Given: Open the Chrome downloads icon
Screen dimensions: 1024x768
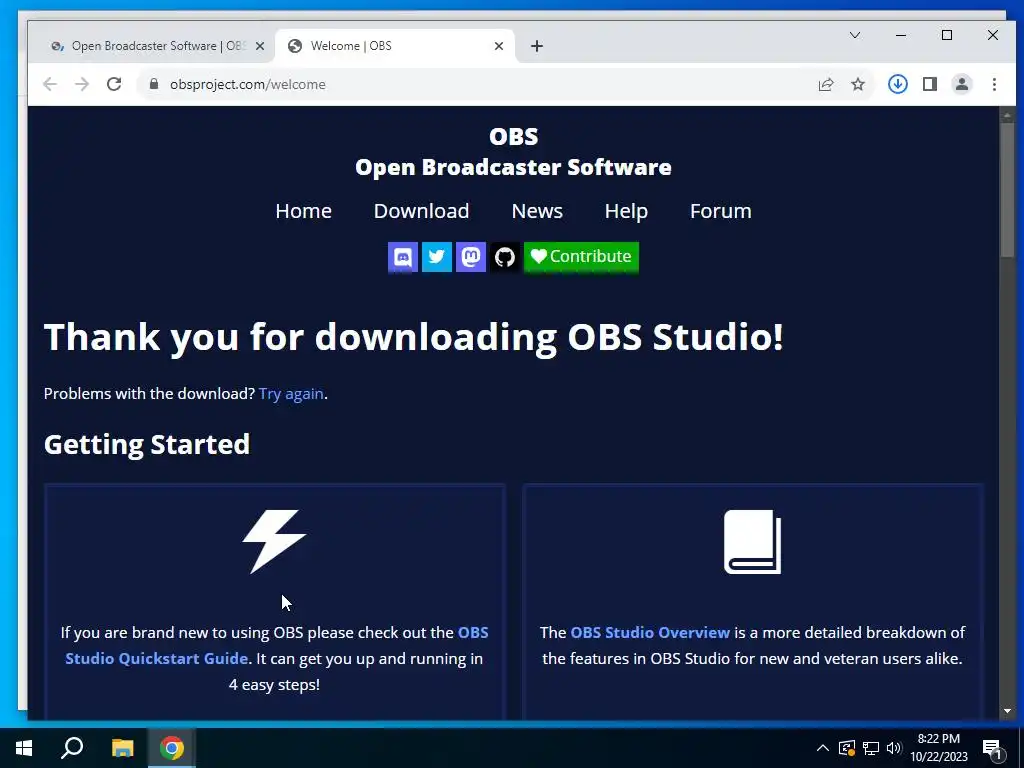Looking at the screenshot, I should coord(898,84).
